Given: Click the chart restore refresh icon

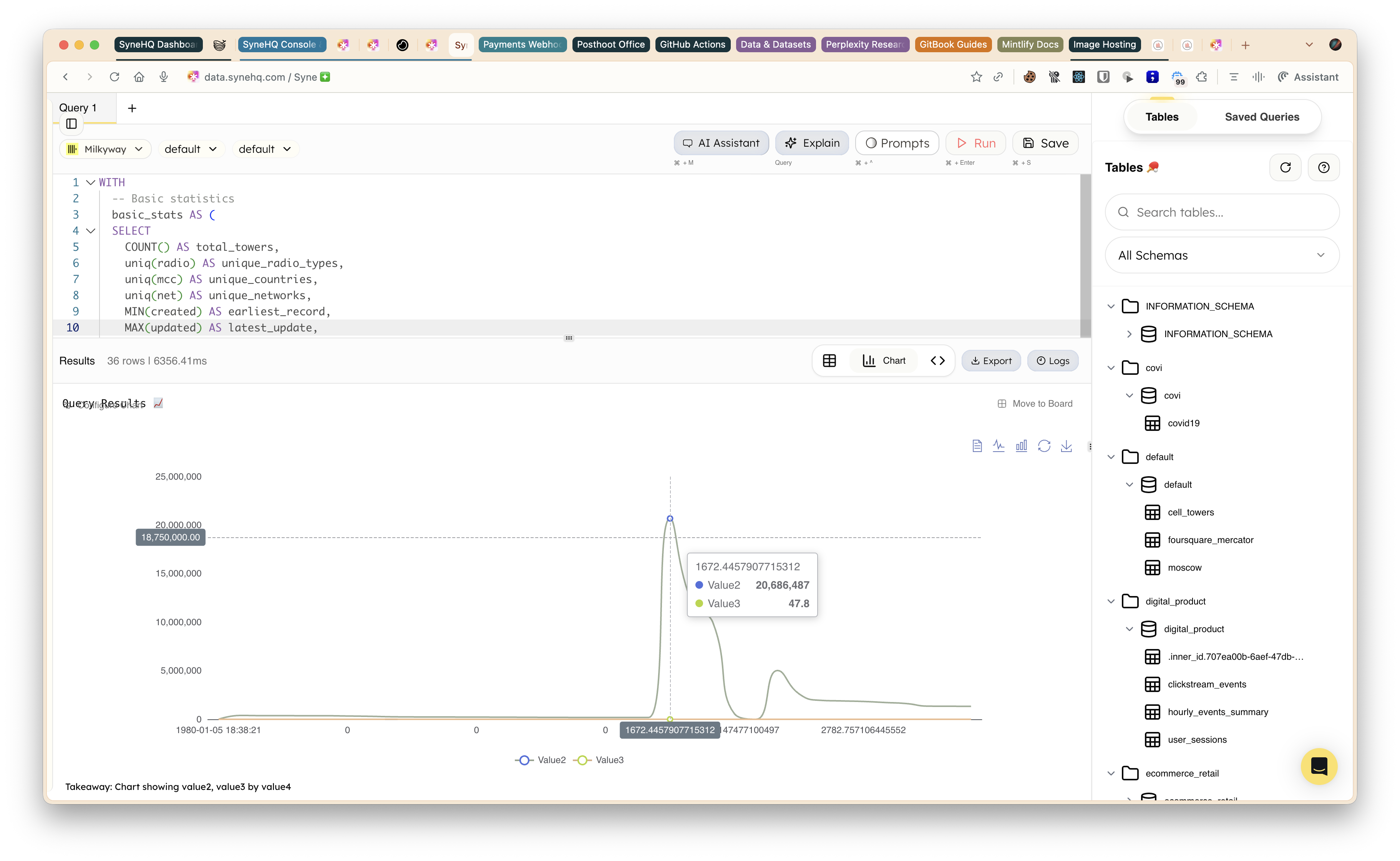Looking at the screenshot, I should coord(1043,446).
